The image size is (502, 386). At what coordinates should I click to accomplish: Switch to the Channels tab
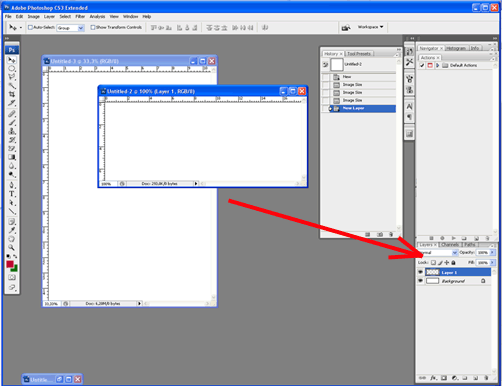pyautogui.click(x=450, y=245)
